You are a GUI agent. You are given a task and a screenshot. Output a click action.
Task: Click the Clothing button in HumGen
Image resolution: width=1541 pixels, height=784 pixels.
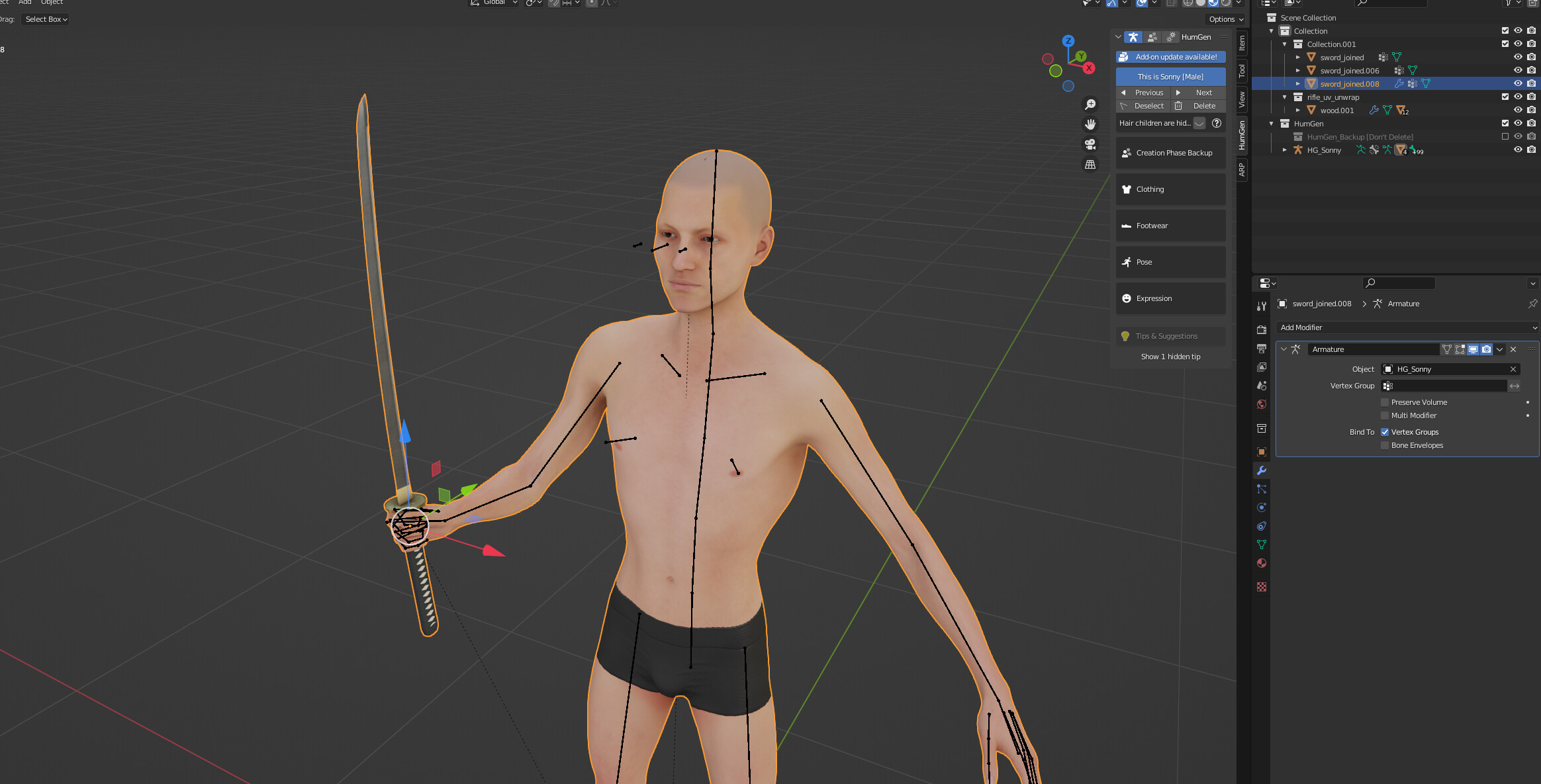click(x=1170, y=189)
